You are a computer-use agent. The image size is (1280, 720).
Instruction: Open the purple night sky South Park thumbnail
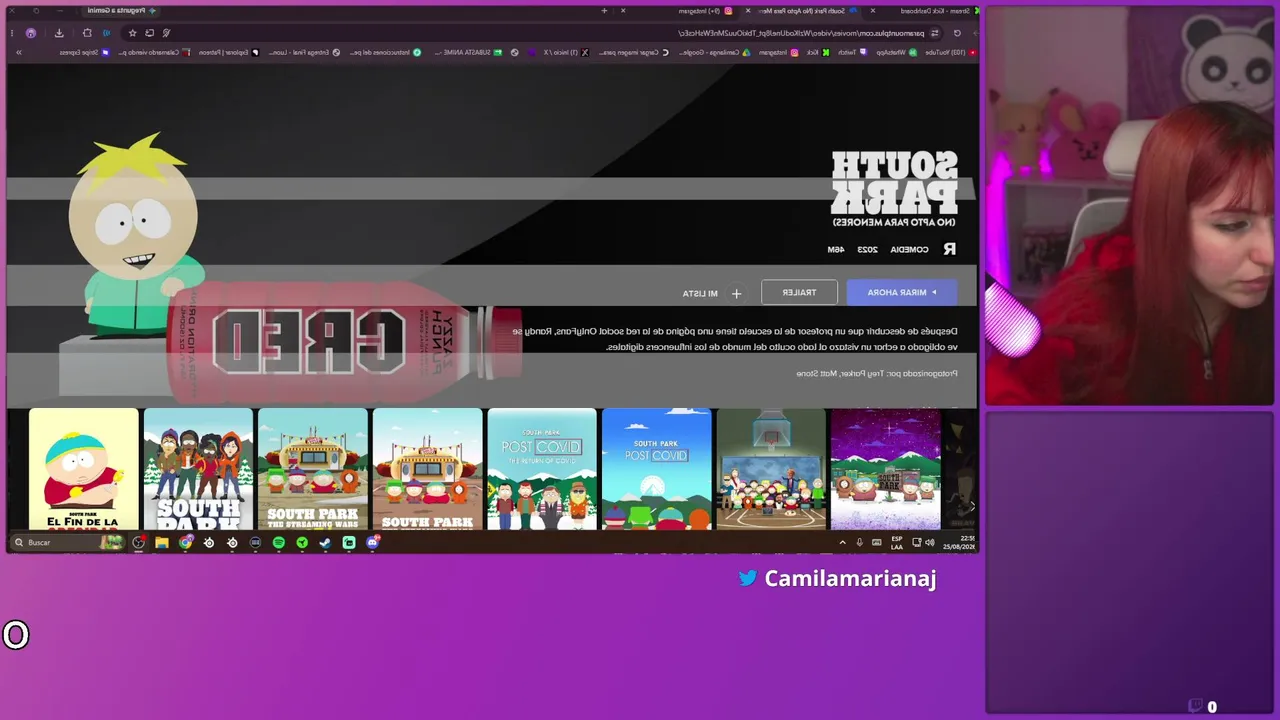(886, 469)
